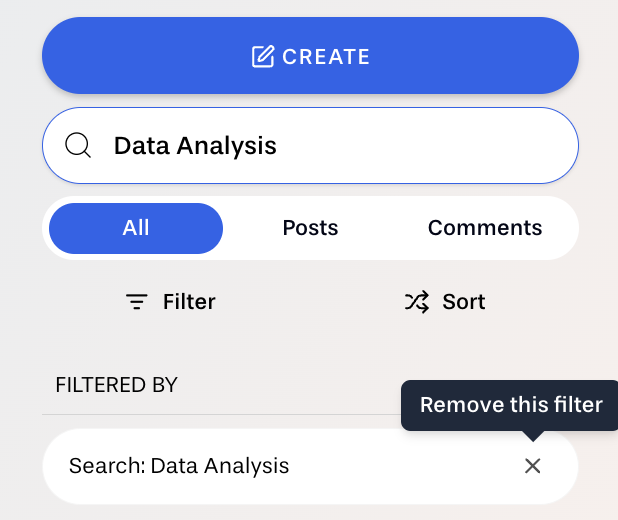
Task: Remove the Data Analysis filter with X
Action: (x=532, y=466)
